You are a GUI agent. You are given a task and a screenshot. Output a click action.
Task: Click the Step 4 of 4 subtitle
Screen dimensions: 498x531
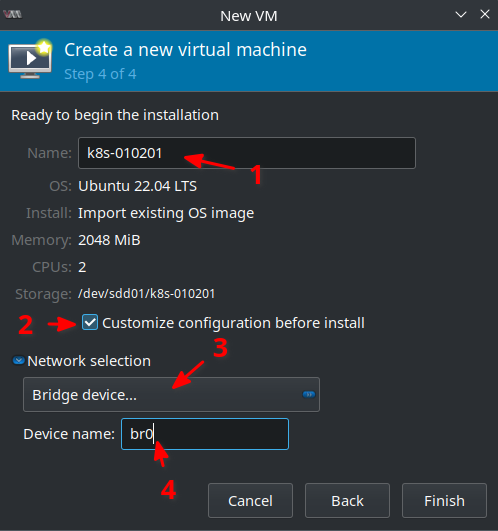pos(100,74)
